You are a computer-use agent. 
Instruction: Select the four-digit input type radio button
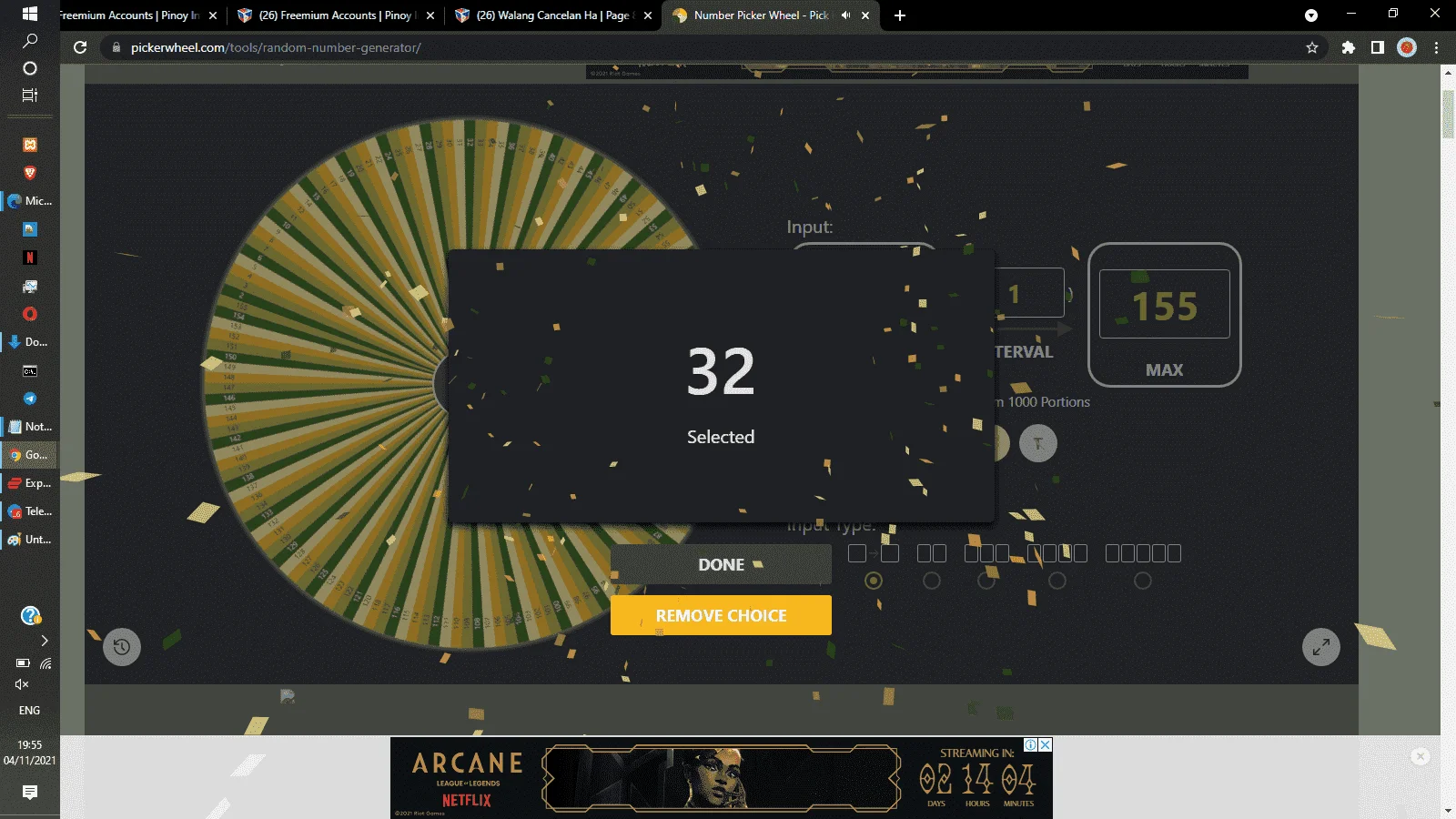click(1057, 581)
